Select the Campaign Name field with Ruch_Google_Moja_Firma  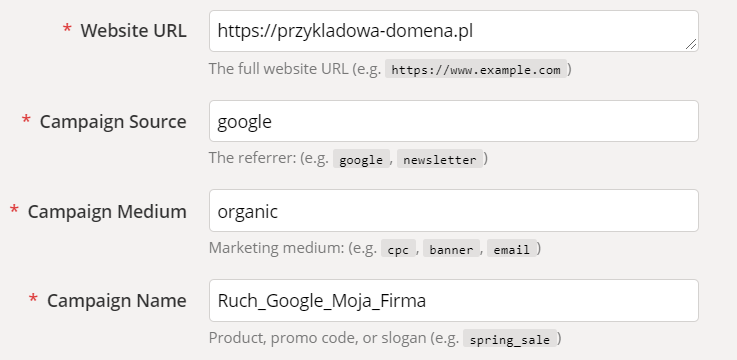click(x=454, y=300)
